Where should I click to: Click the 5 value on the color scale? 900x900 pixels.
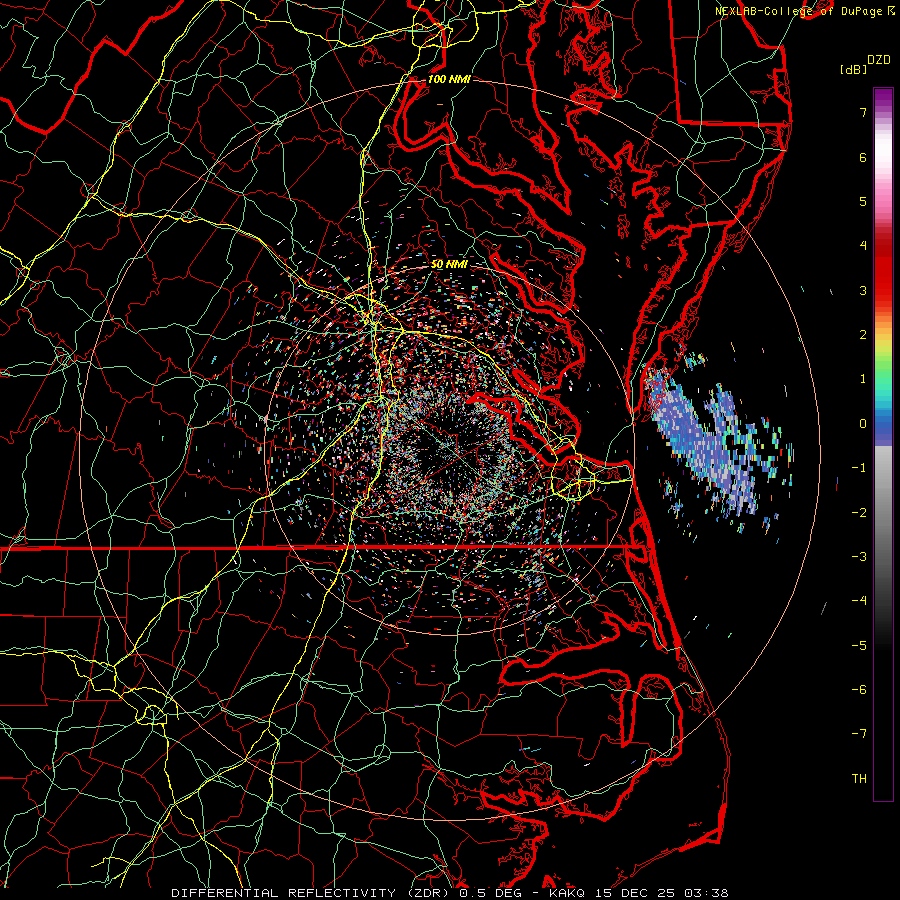tap(863, 201)
